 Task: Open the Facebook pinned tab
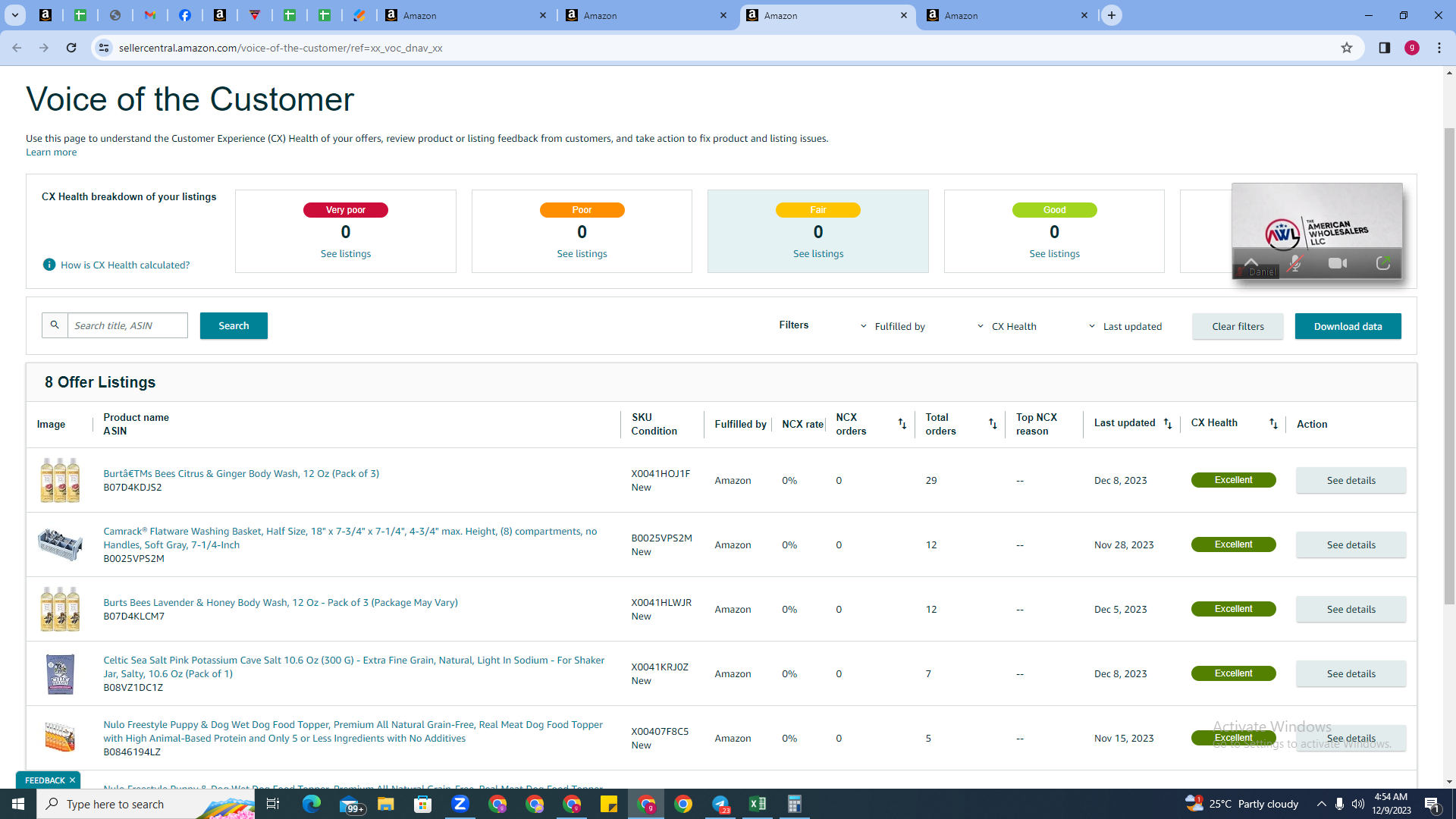point(185,15)
